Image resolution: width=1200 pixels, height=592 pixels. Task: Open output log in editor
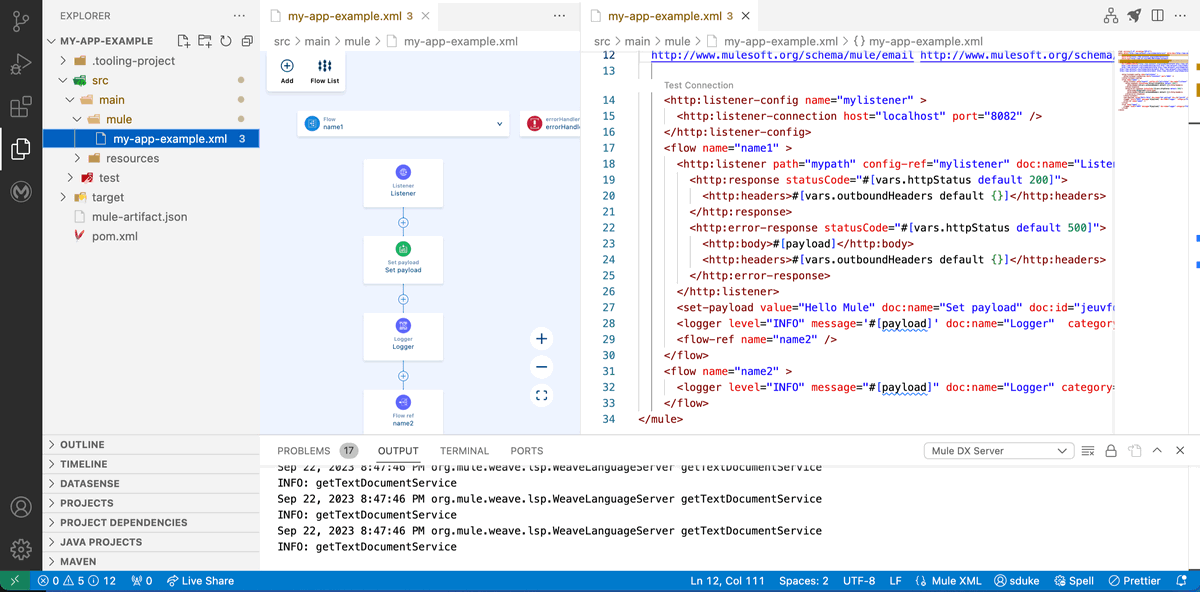[1134, 451]
